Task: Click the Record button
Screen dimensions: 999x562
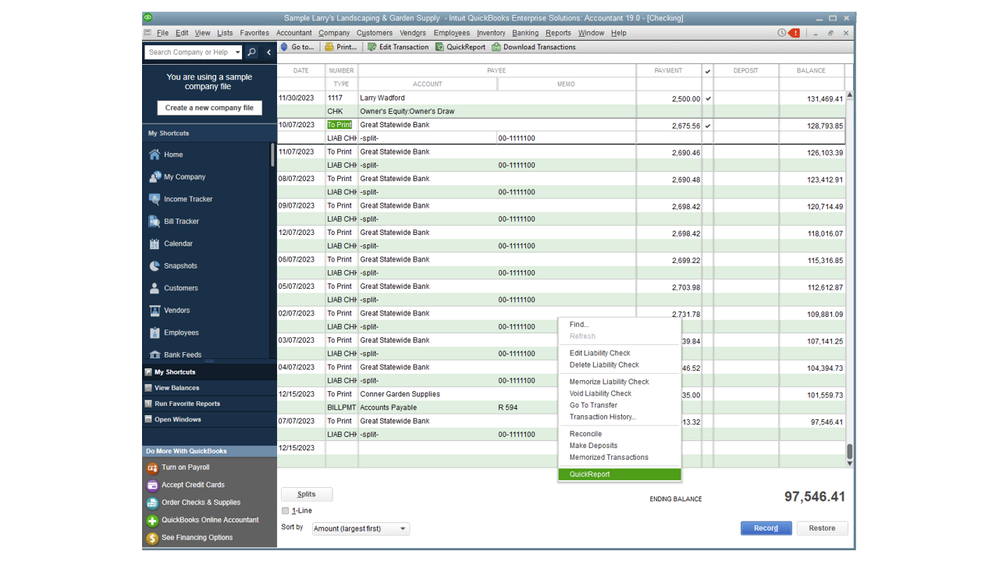Action: [x=766, y=528]
